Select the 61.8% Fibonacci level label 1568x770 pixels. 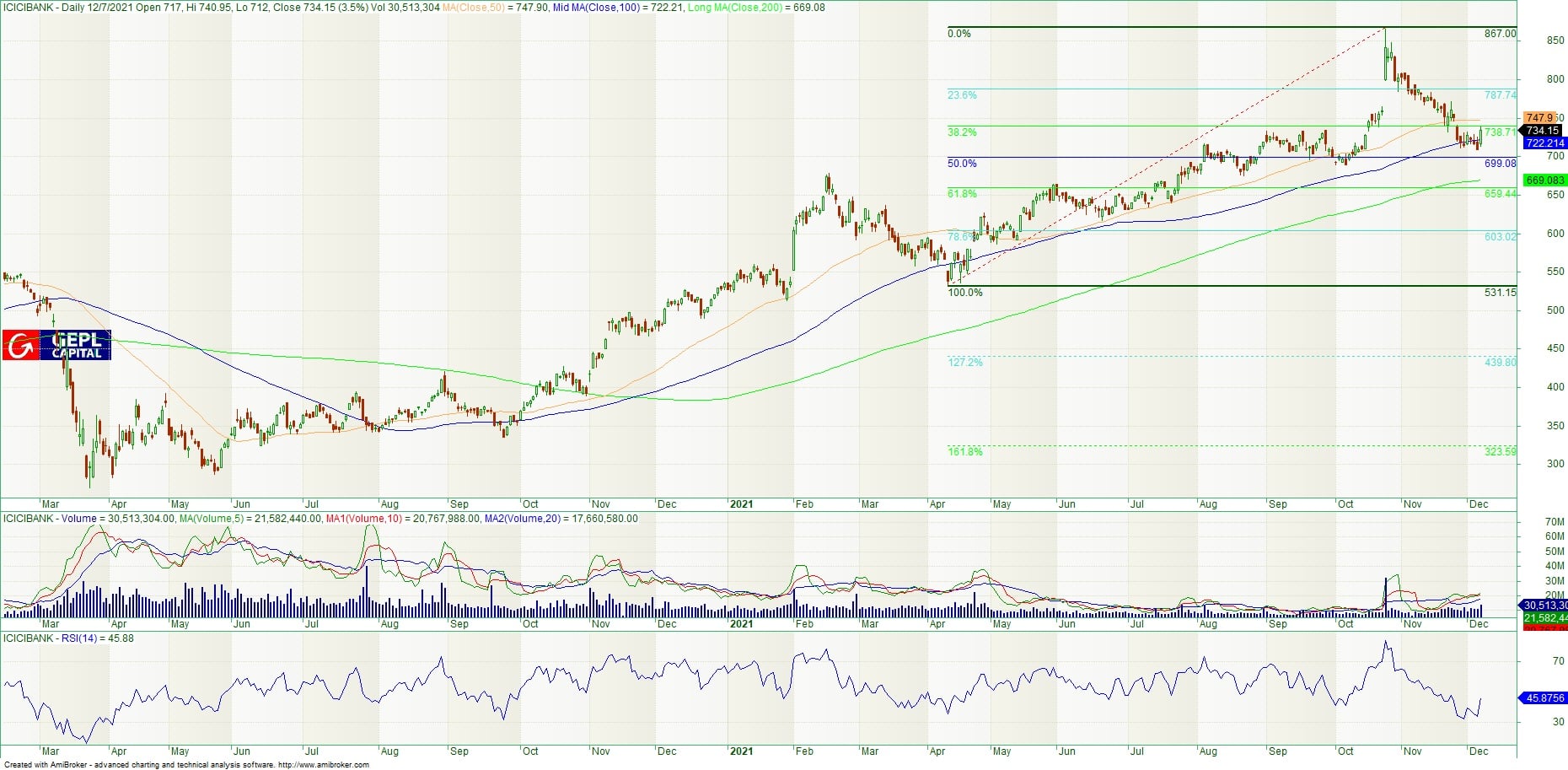click(962, 194)
